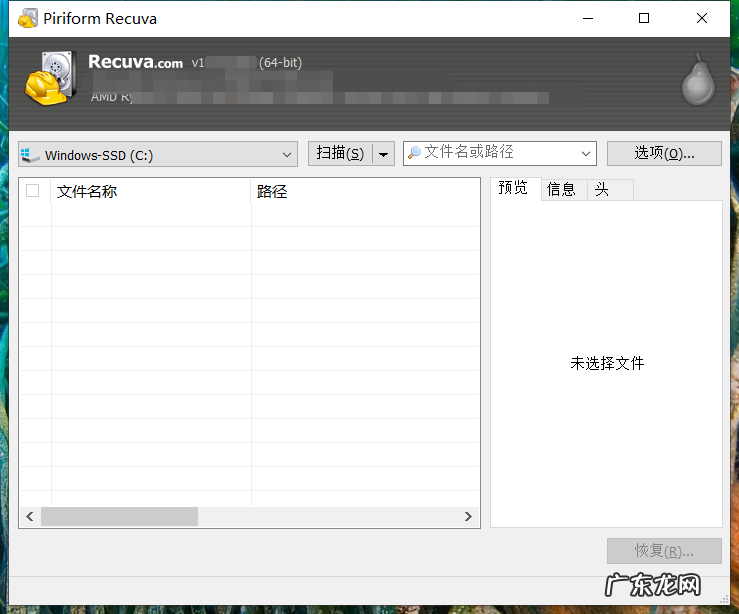
Task: Click the drive icon beside Windows-SSD (C:)
Action: [30, 155]
